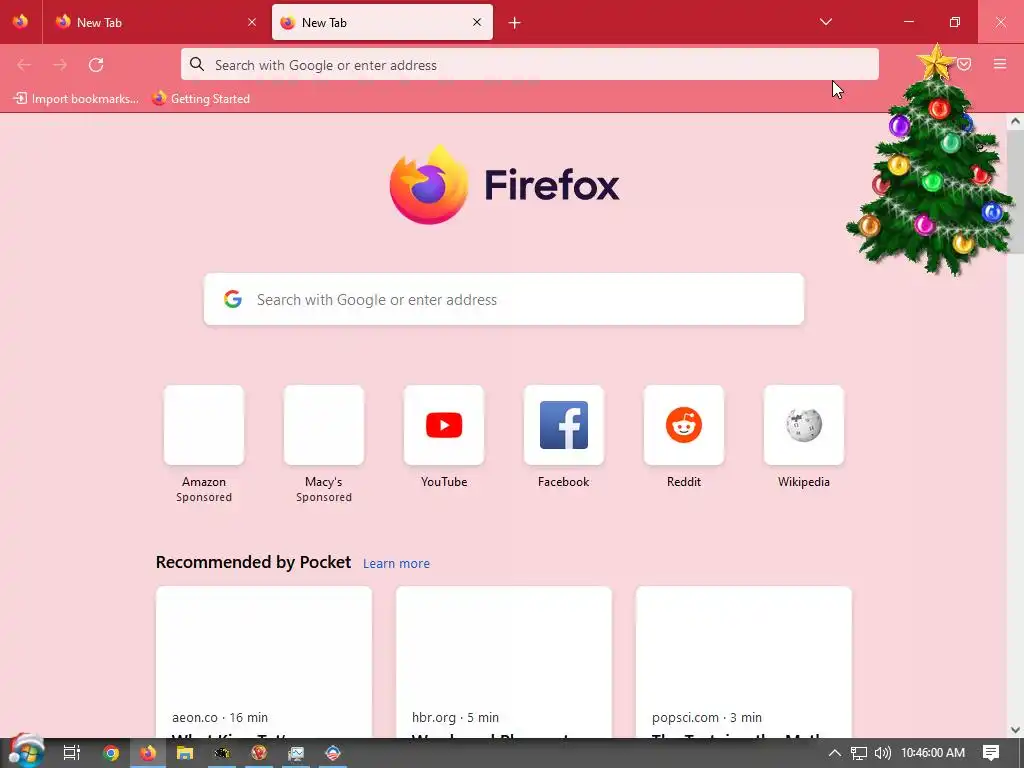Viewport: 1024px width, 768px height.
Task: Switch to the first New Tab
Action: point(155,22)
